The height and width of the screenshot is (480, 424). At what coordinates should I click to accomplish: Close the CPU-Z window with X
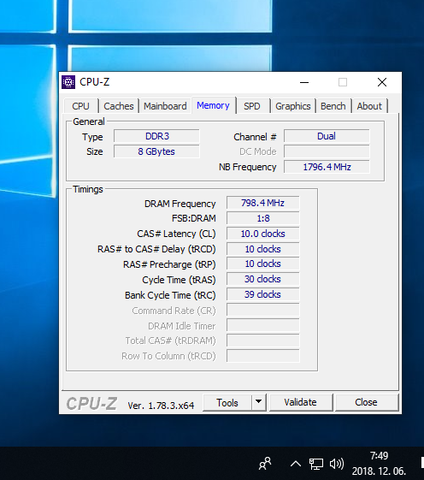[x=382, y=82]
